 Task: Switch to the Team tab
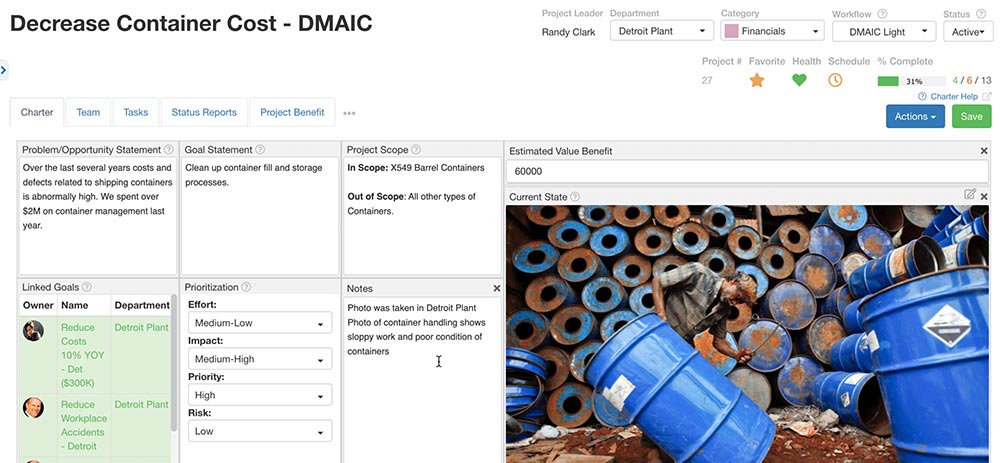[x=88, y=112]
